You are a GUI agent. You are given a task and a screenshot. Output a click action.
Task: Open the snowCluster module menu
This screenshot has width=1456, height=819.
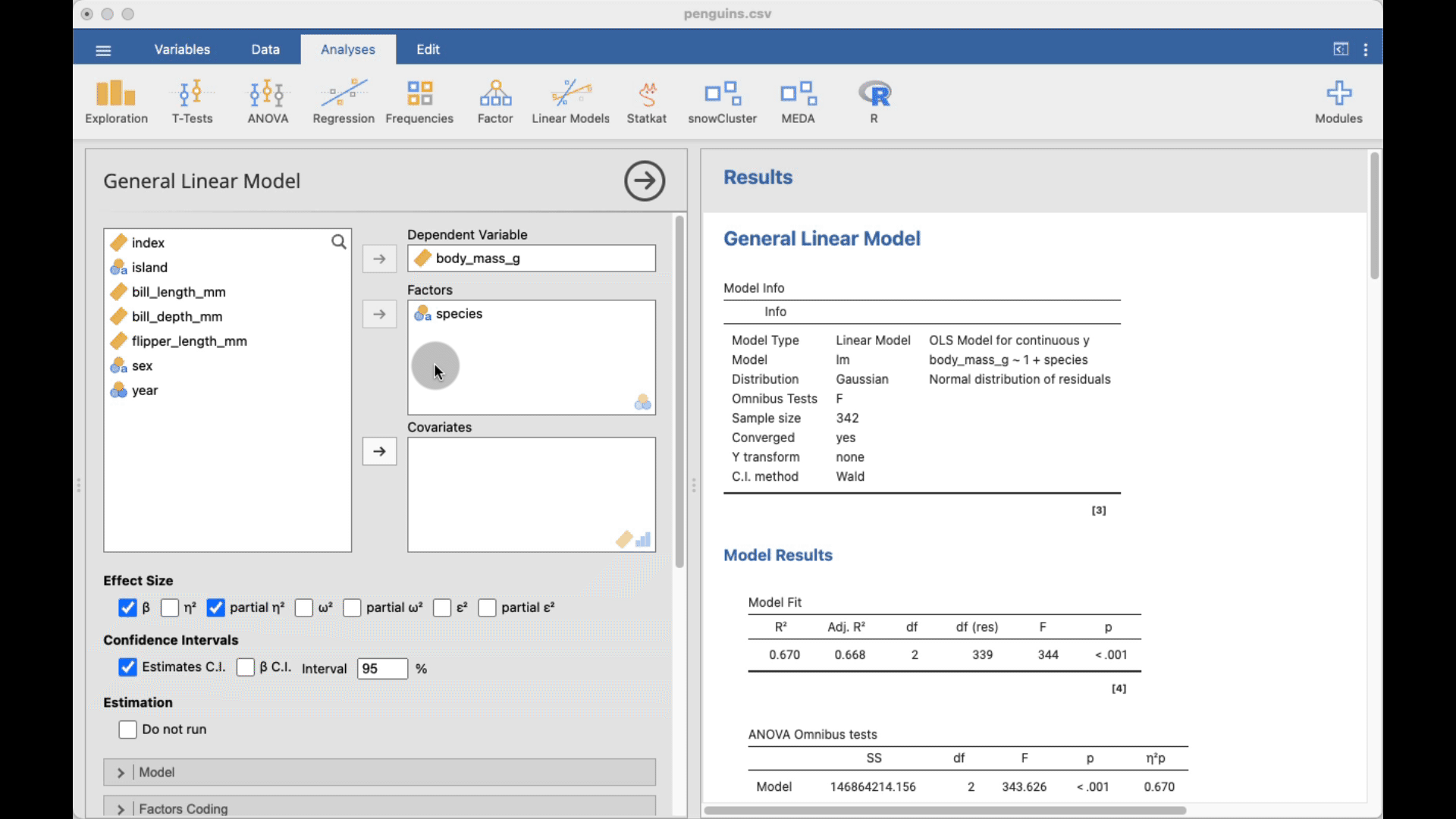point(722,102)
